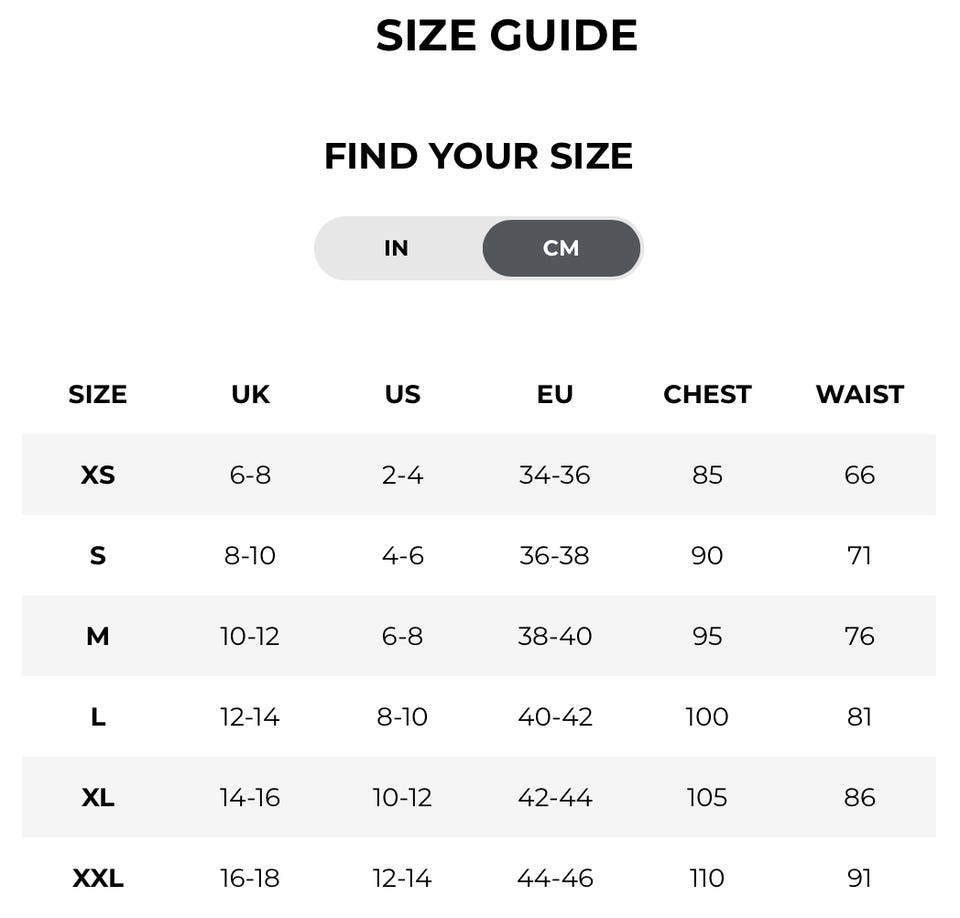
Task: Click the EU column header
Action: (x=555, y=394)
